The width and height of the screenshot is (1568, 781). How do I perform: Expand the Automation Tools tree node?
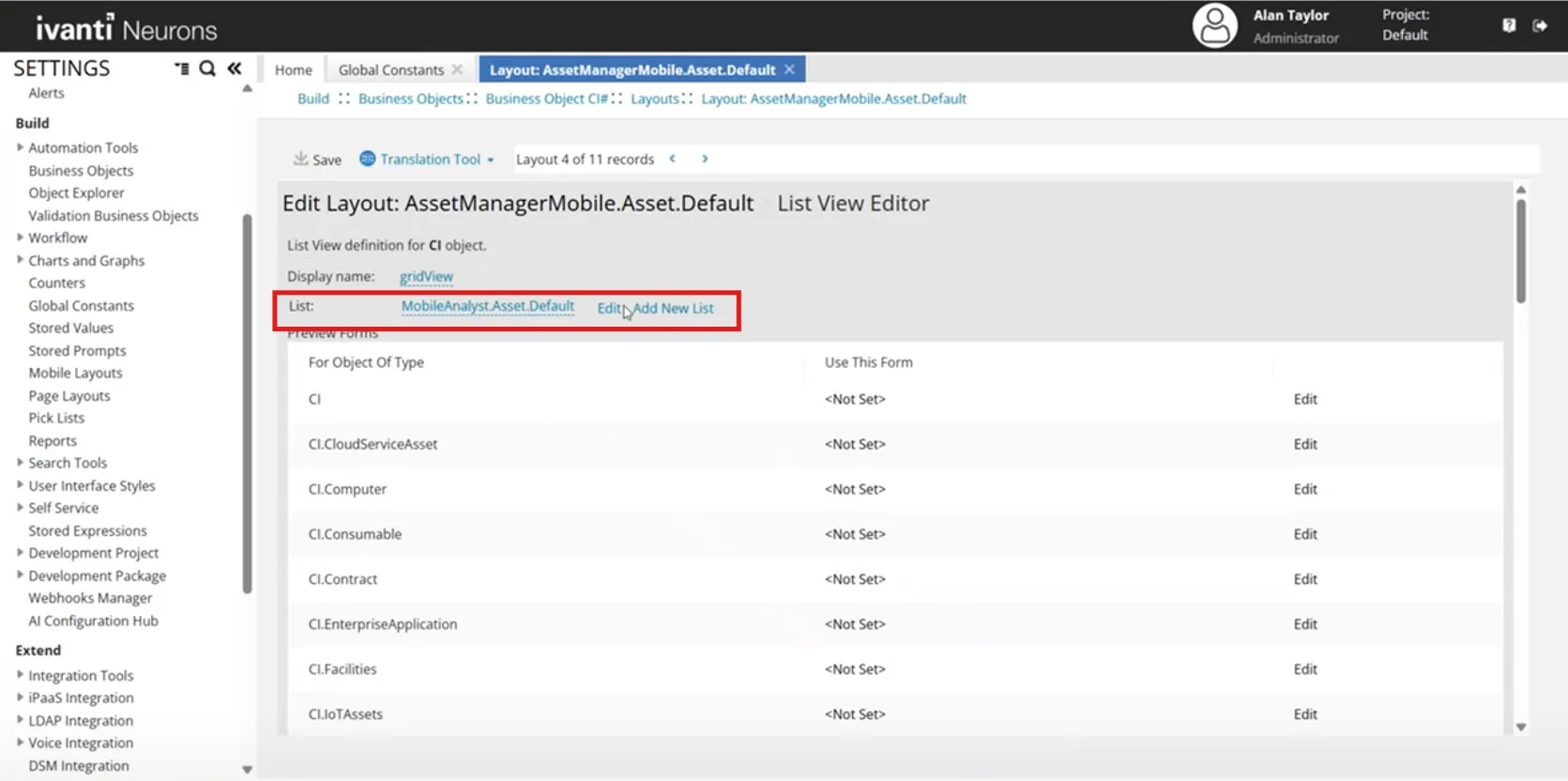click(20, 147)
